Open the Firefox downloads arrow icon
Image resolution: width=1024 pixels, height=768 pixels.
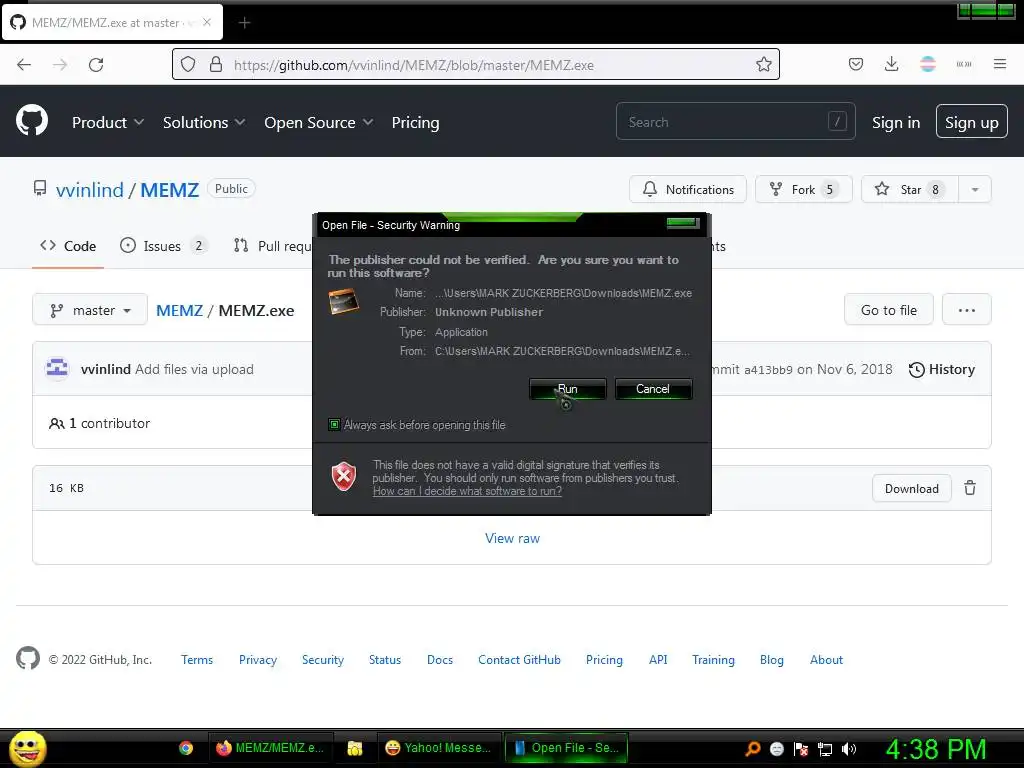(x=891, y=64)
